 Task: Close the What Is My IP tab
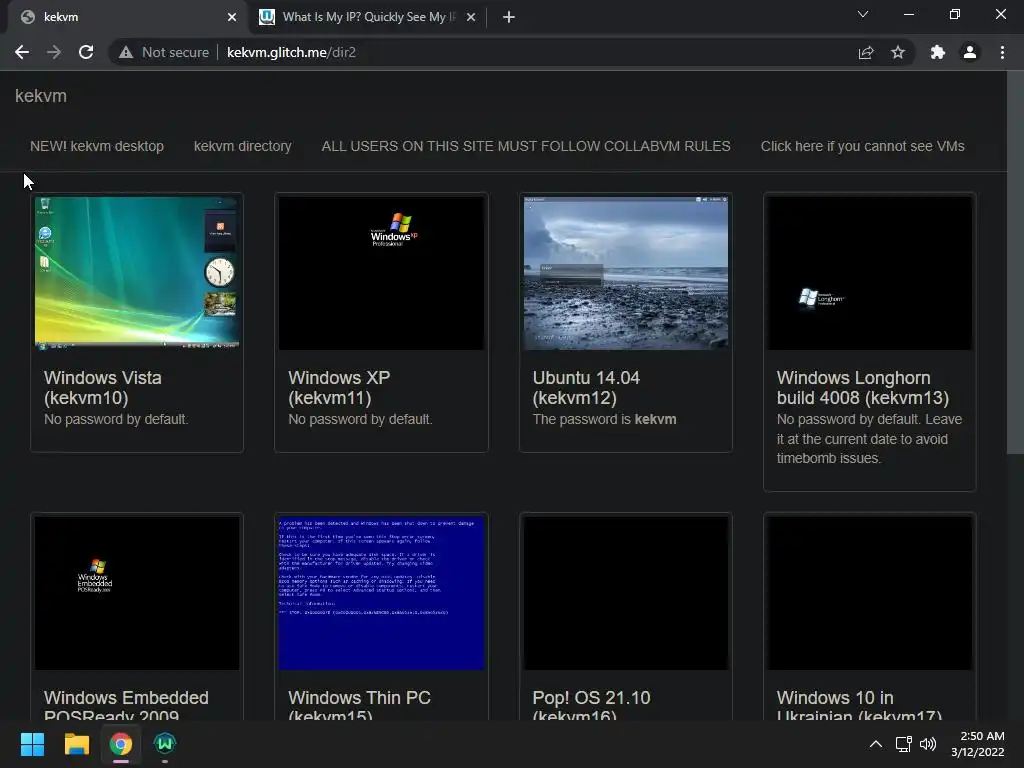coord(471,17)
